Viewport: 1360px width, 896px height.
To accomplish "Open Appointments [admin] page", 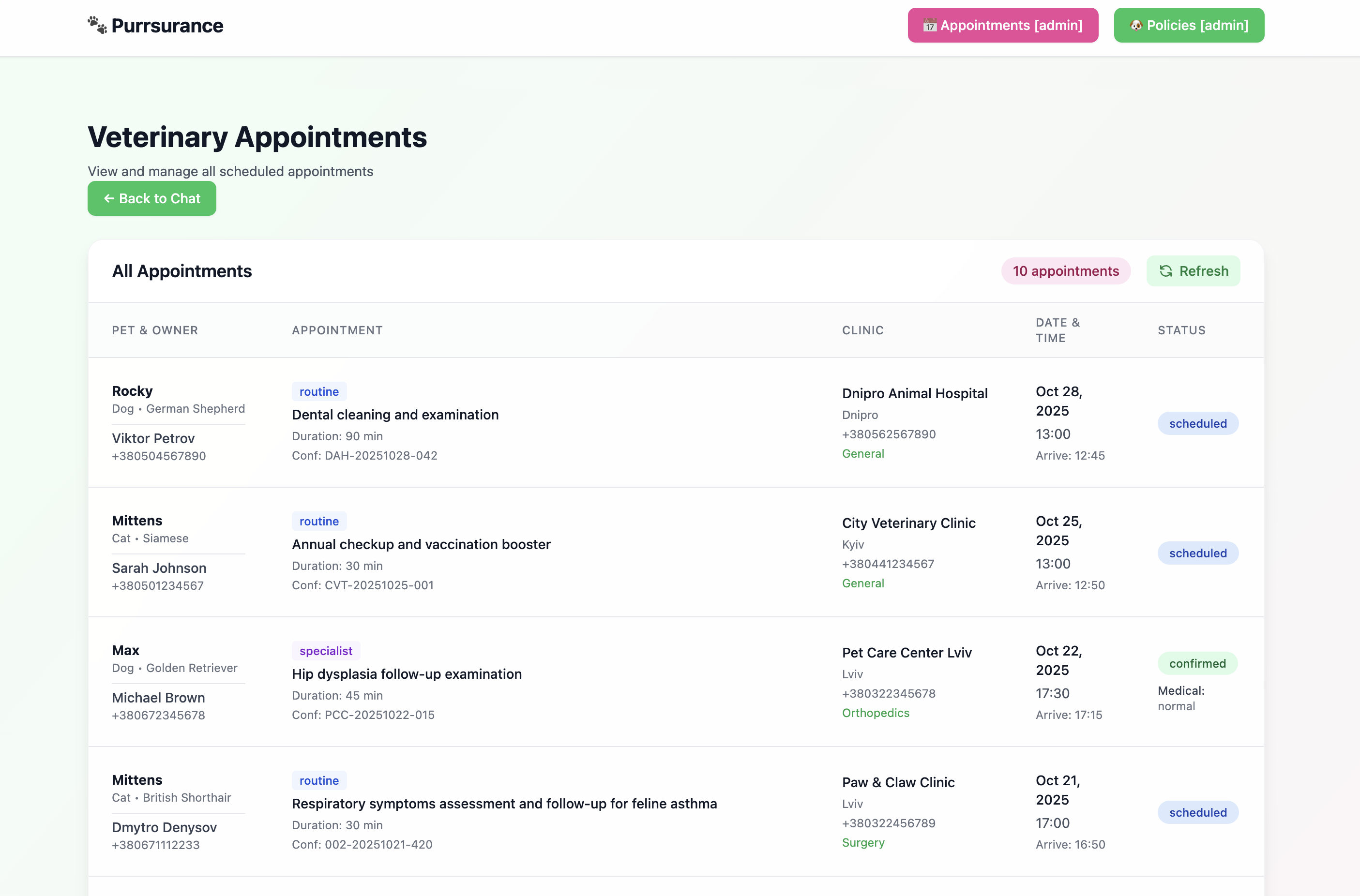I will (x=1003, y=25).
